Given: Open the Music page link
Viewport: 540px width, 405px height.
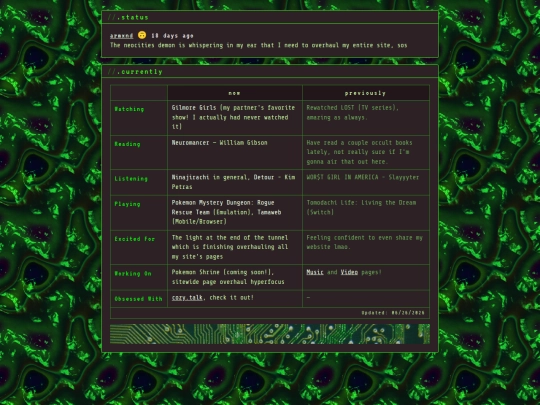Looking at the screenshot, I should [315, 272].
